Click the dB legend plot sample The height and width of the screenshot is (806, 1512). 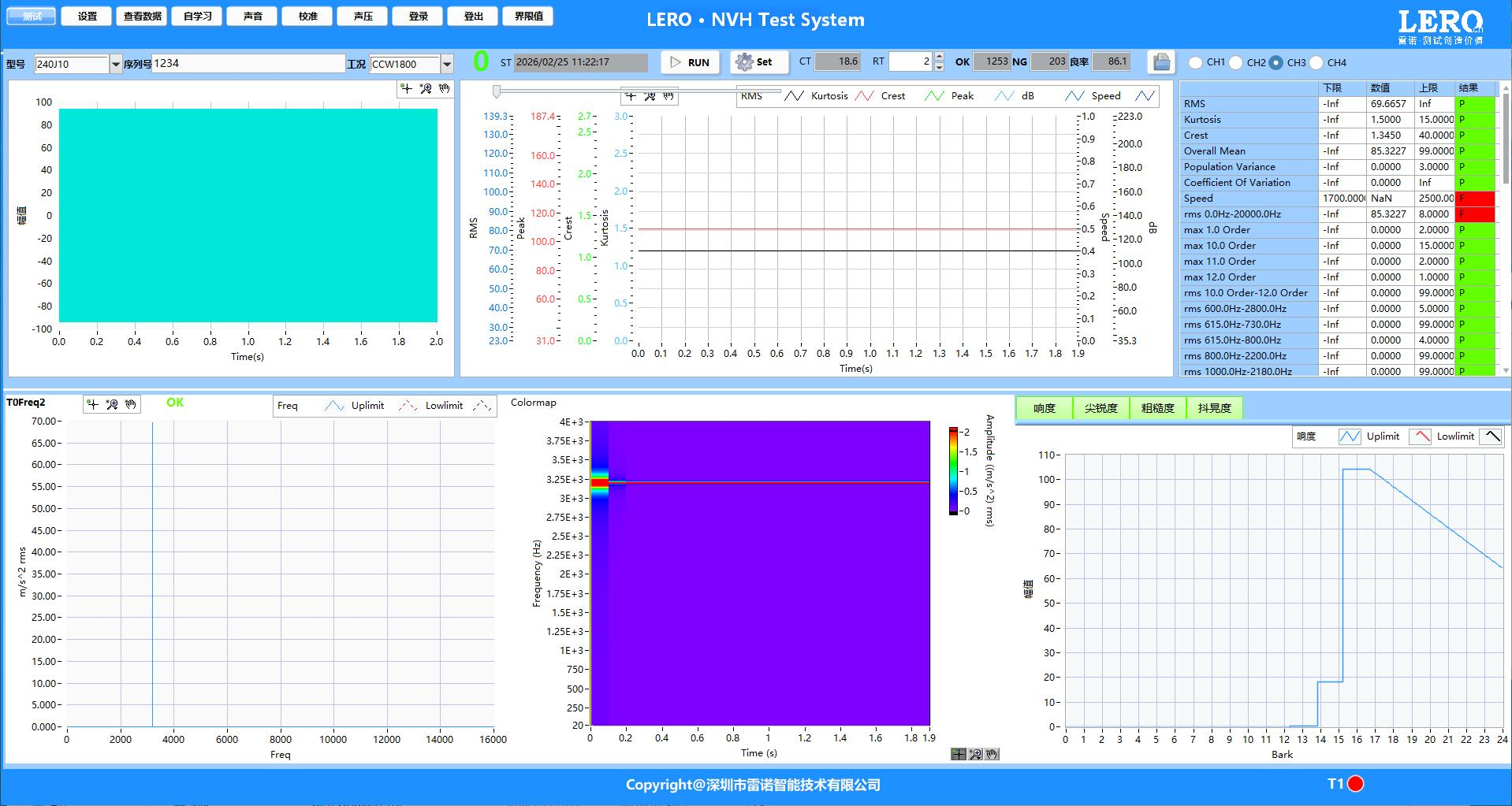[1074, 96]
